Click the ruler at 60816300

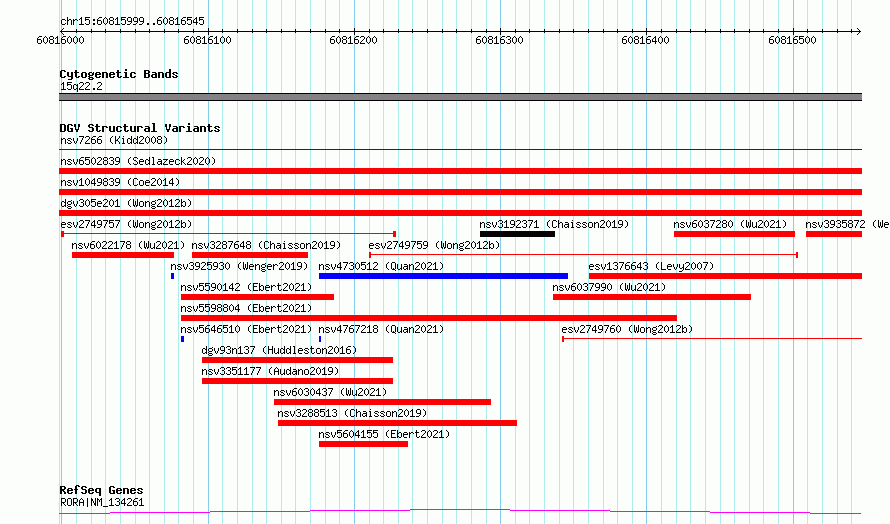pos(499,40)
